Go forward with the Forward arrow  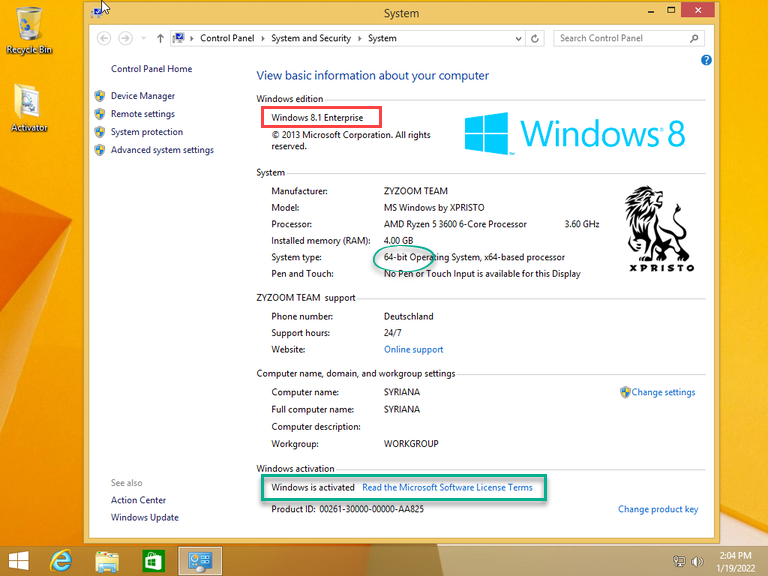[125, 38]
